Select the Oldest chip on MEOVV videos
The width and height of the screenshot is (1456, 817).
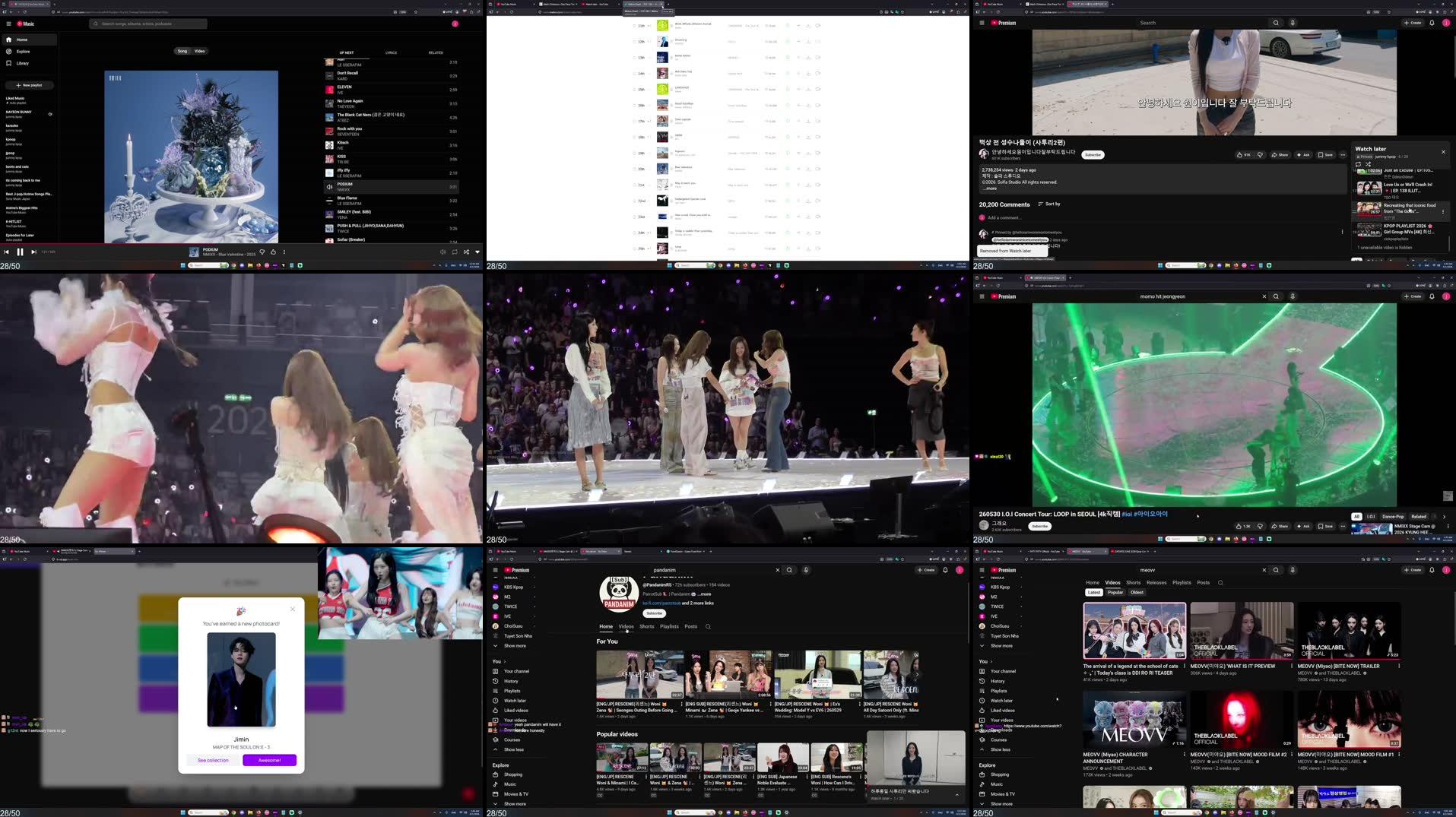(x=1137, y=593)
